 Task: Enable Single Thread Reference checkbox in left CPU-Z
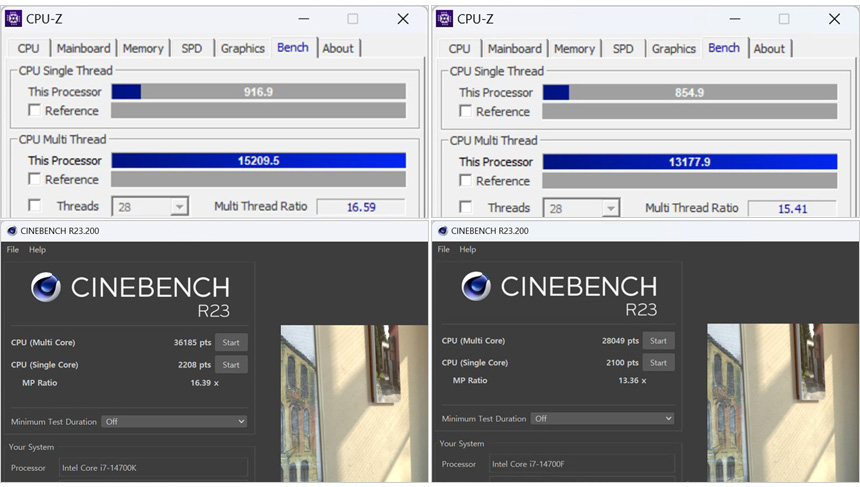click(35, 110)
